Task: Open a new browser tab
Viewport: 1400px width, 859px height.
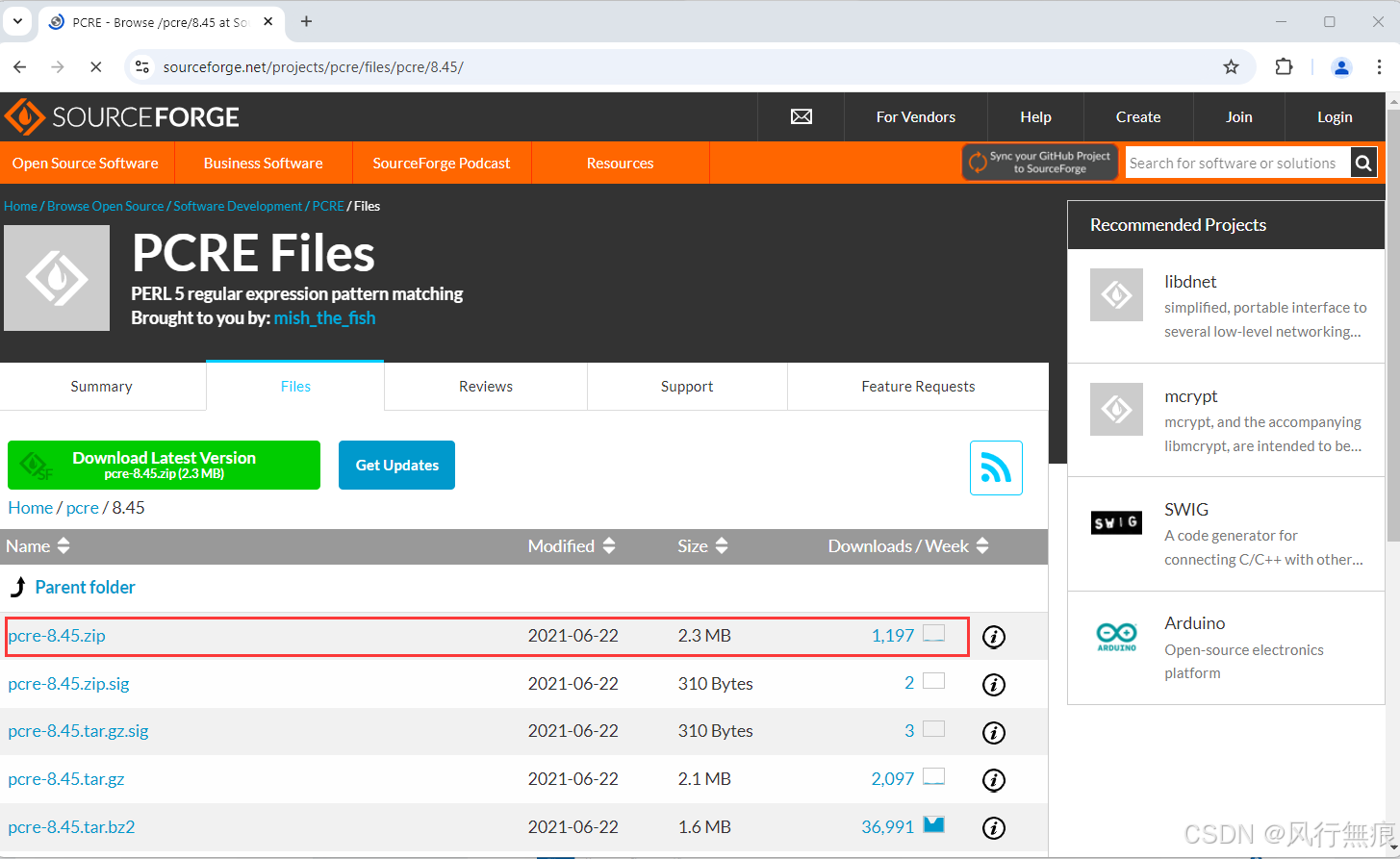Action: 306,21
